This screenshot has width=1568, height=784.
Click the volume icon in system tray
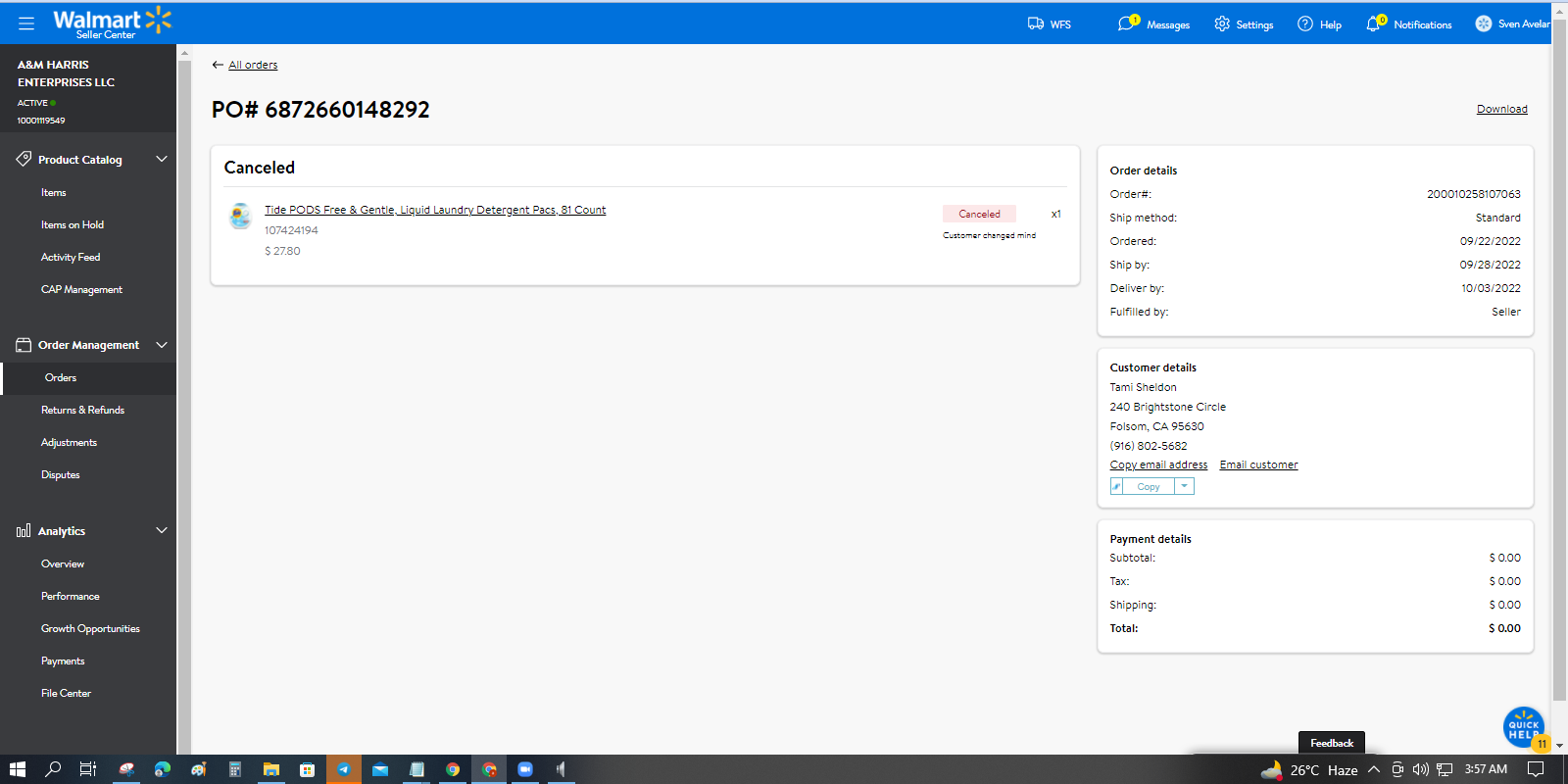[1421, 769]
